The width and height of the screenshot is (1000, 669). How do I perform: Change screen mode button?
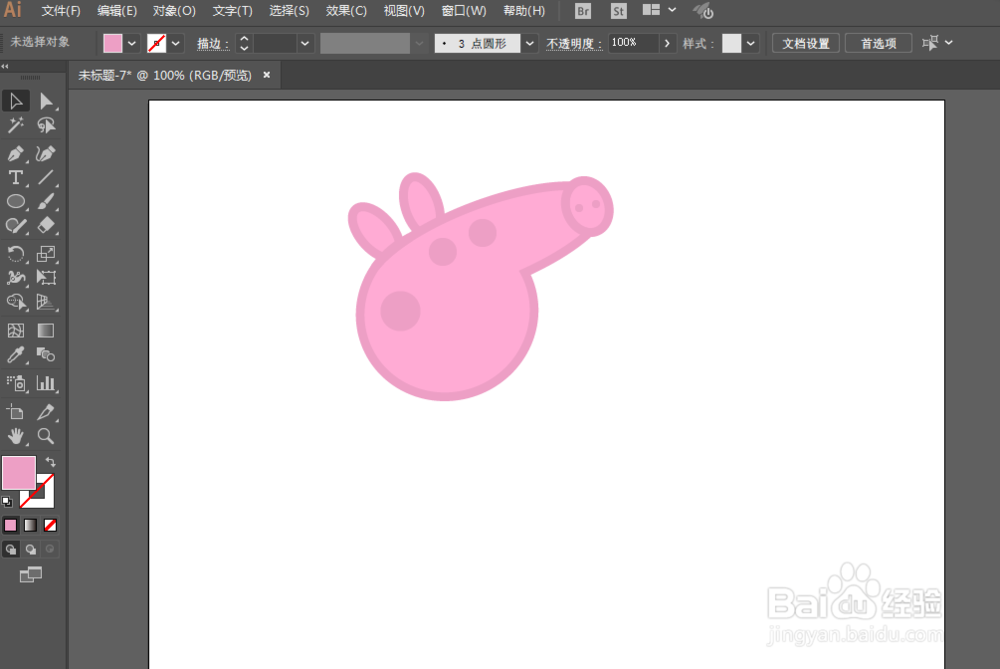(x=31, y=575)
